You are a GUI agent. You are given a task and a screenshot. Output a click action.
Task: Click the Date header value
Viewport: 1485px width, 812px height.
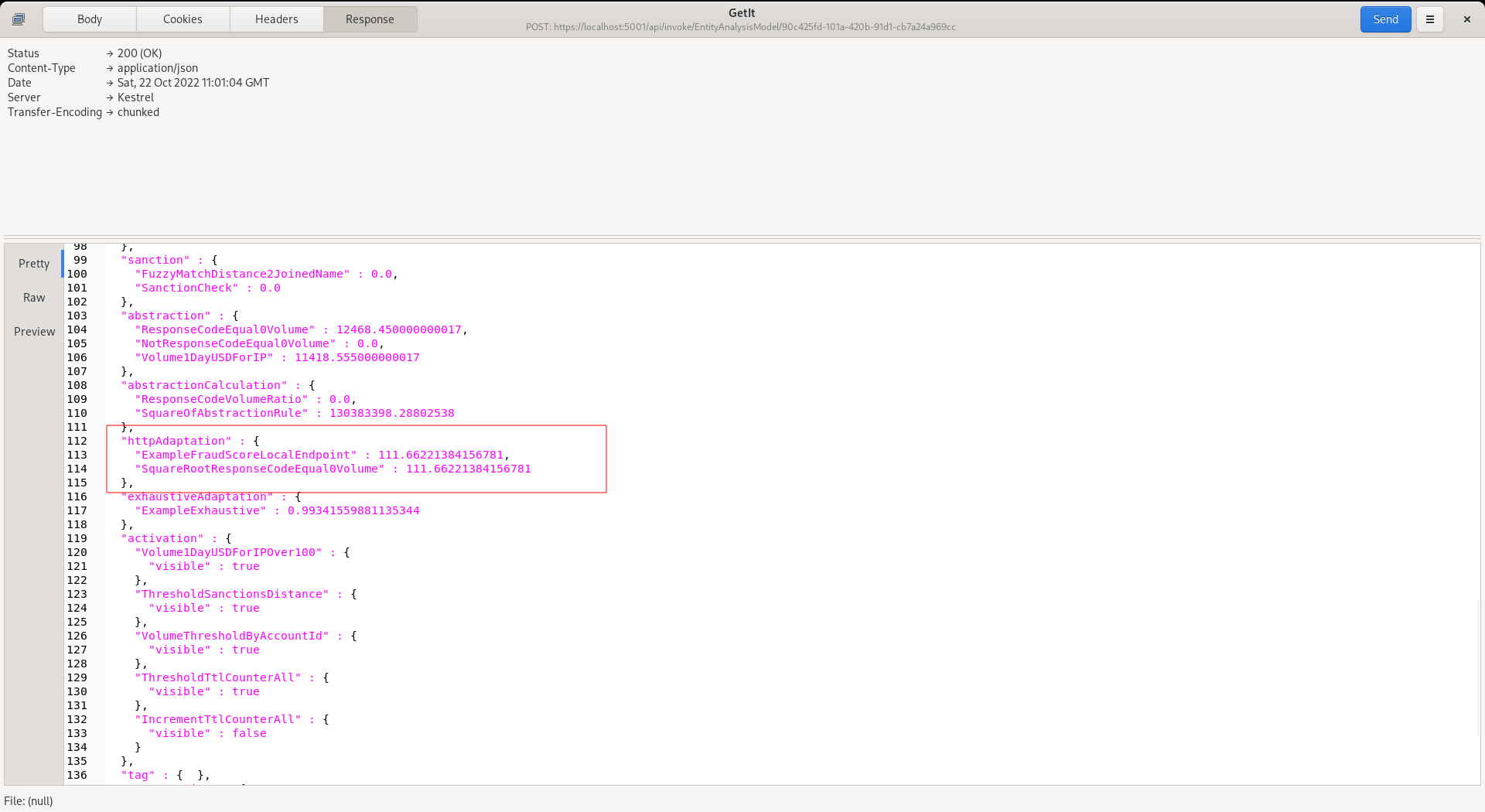193,83
